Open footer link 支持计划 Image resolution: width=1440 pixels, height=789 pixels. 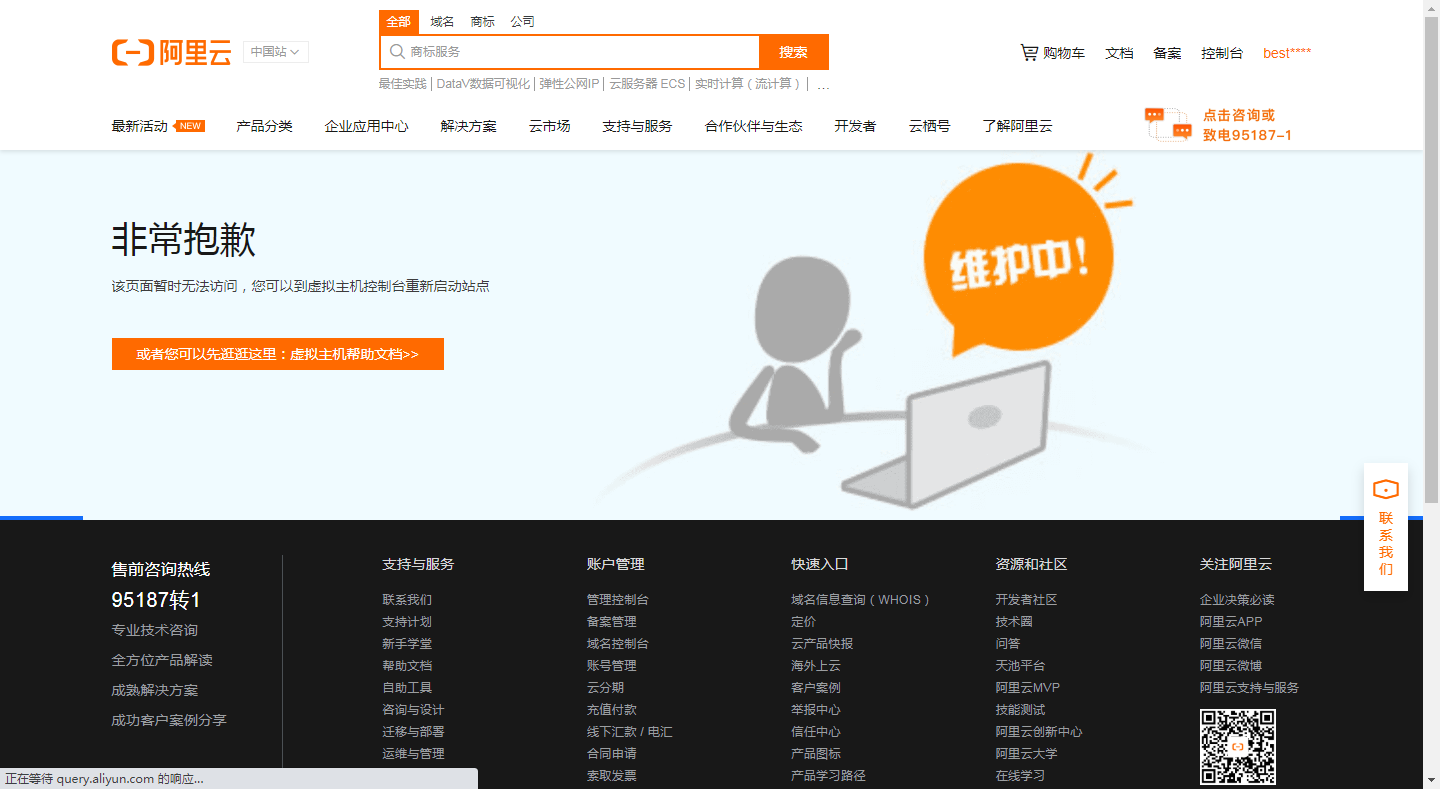click(x=407, y=622)
